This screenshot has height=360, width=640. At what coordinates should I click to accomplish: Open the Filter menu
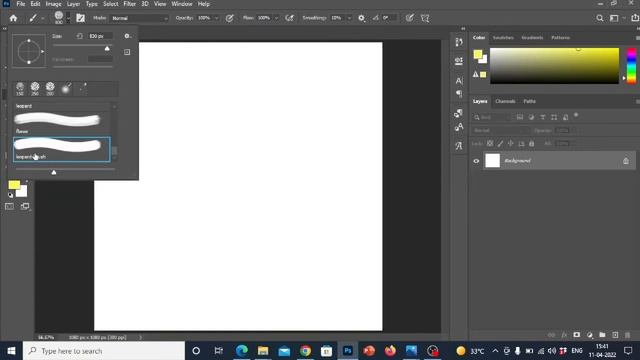(x=129, y=4)
